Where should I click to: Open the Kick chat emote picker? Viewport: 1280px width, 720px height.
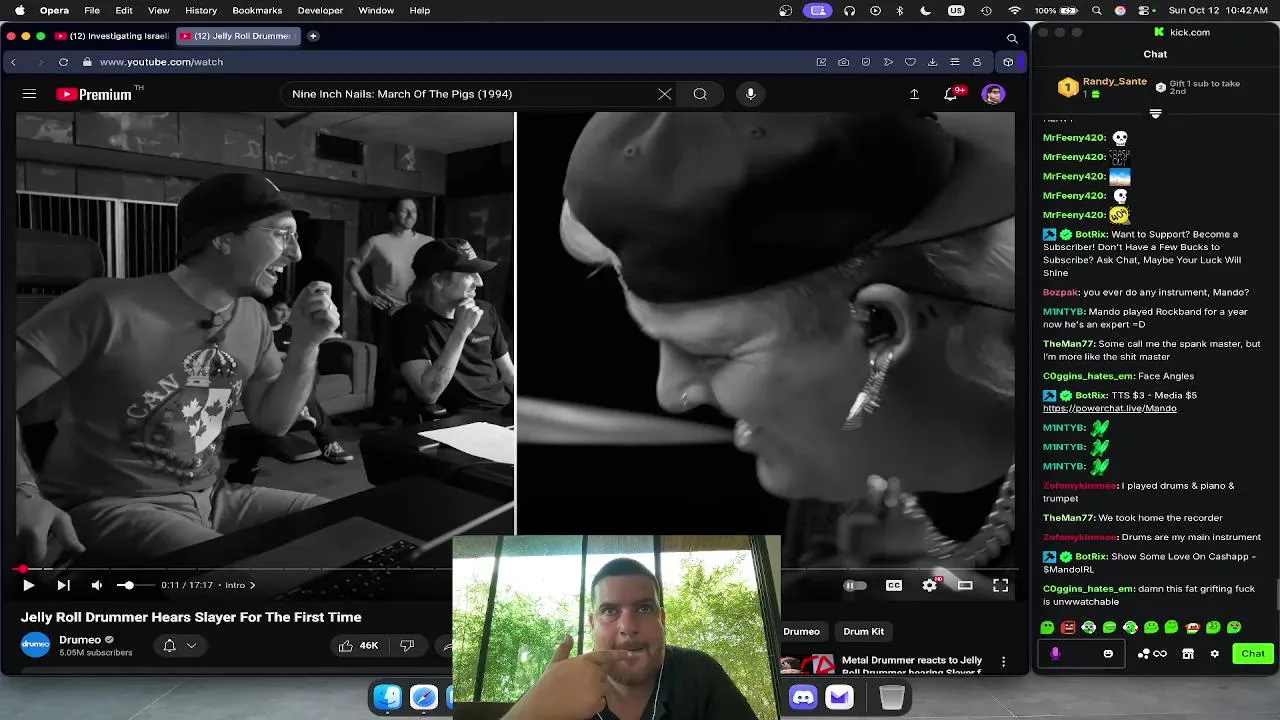coord(1108,653)
